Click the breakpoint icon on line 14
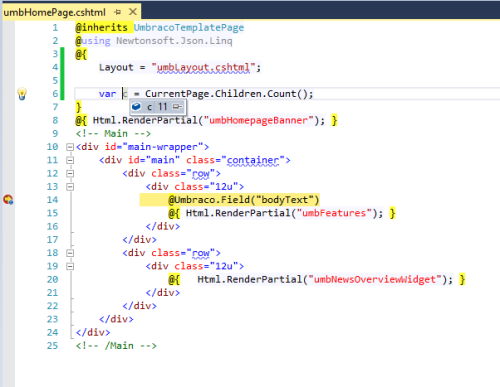Screen dimensions: 500x387 click(x=8, y=200)
